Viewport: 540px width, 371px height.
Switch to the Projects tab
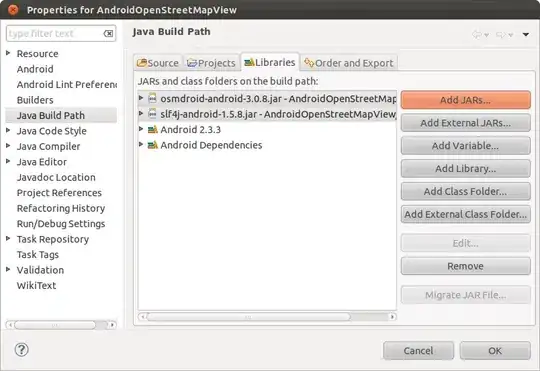coord(211,63)
